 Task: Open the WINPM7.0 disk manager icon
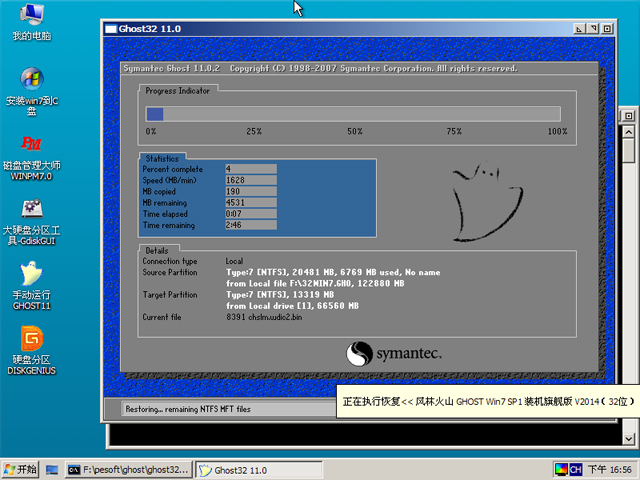coord(31,158)
